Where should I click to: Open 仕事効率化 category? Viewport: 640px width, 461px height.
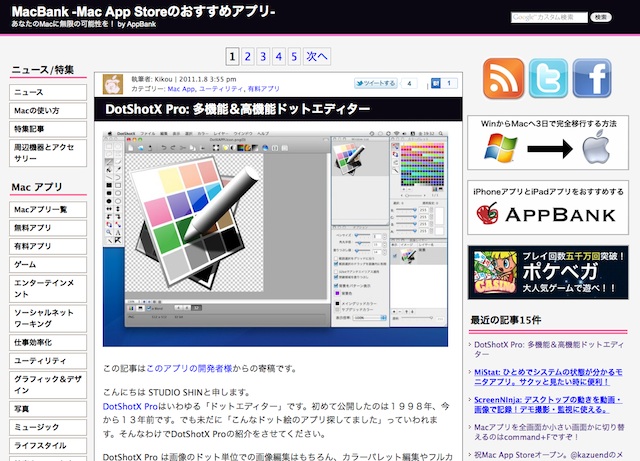(48, 343)
